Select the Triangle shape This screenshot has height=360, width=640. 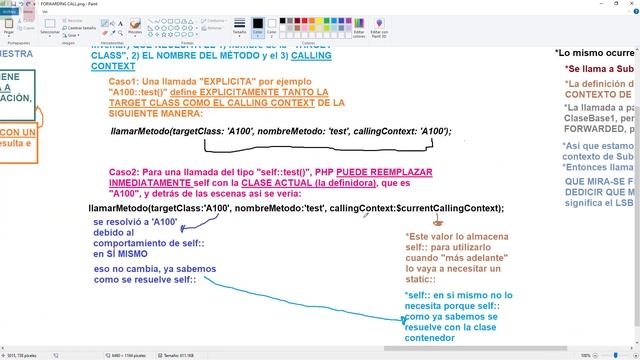click(x=190, y=21)
